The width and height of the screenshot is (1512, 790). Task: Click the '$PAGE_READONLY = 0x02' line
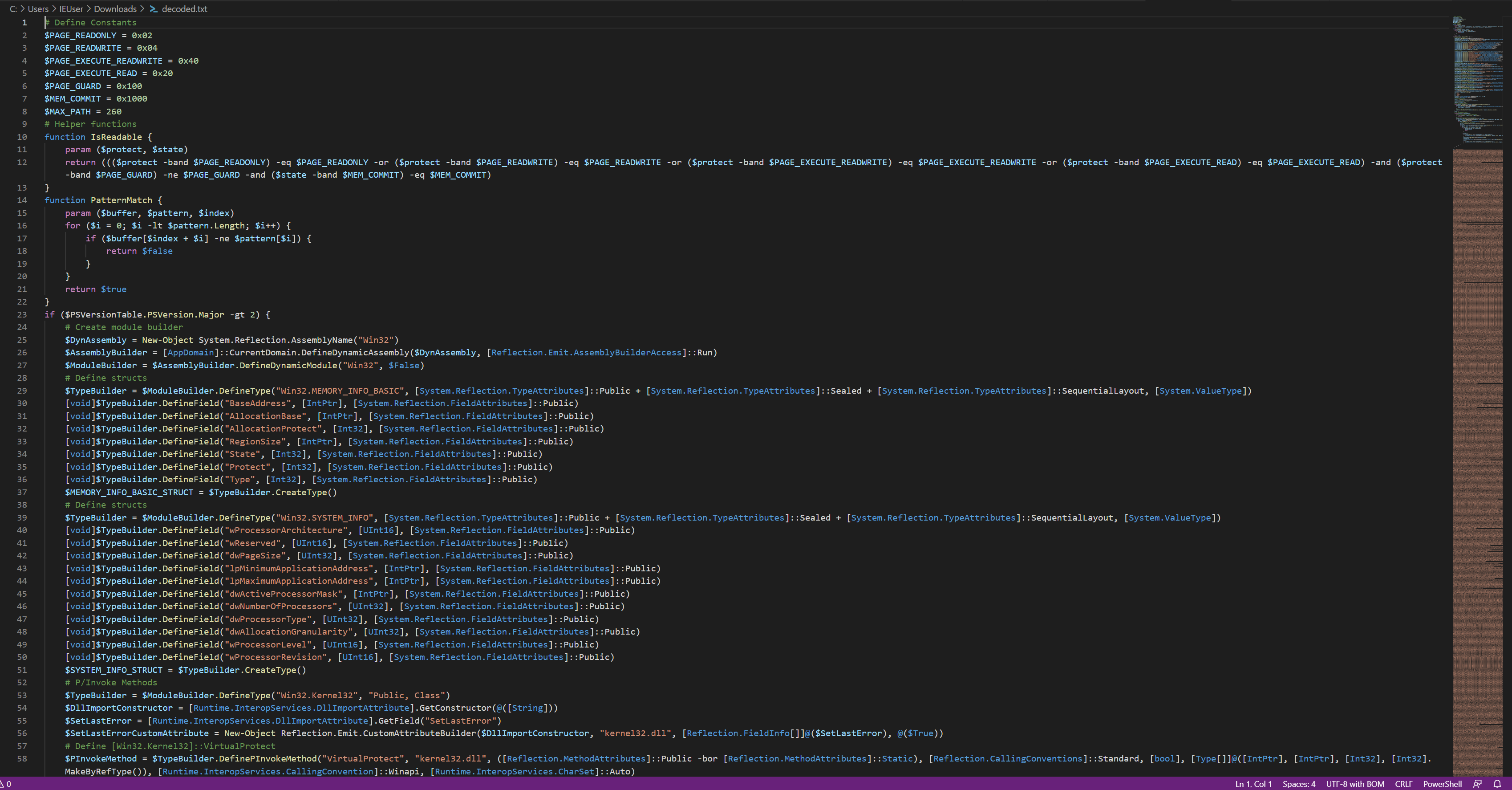tap(98, 35)
